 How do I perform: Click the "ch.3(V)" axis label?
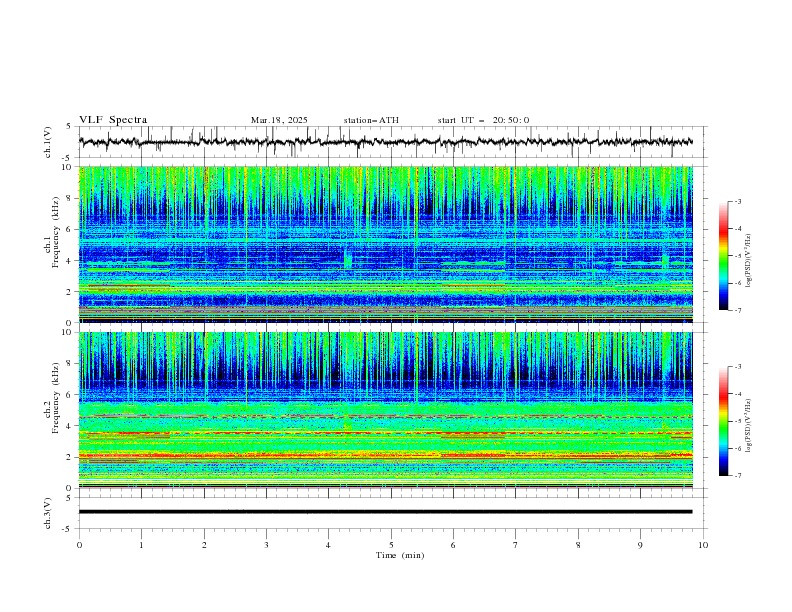[x=47, y=513]
